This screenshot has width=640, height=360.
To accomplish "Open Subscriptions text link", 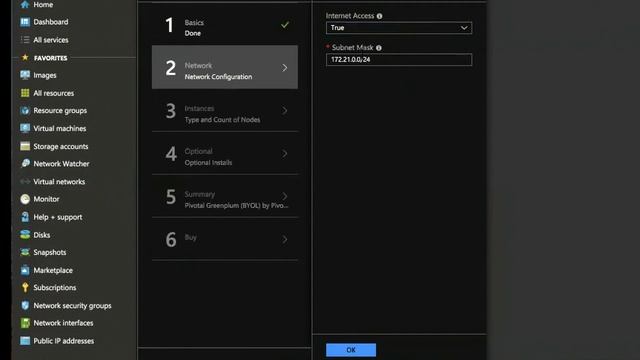I will click(55, 288).
